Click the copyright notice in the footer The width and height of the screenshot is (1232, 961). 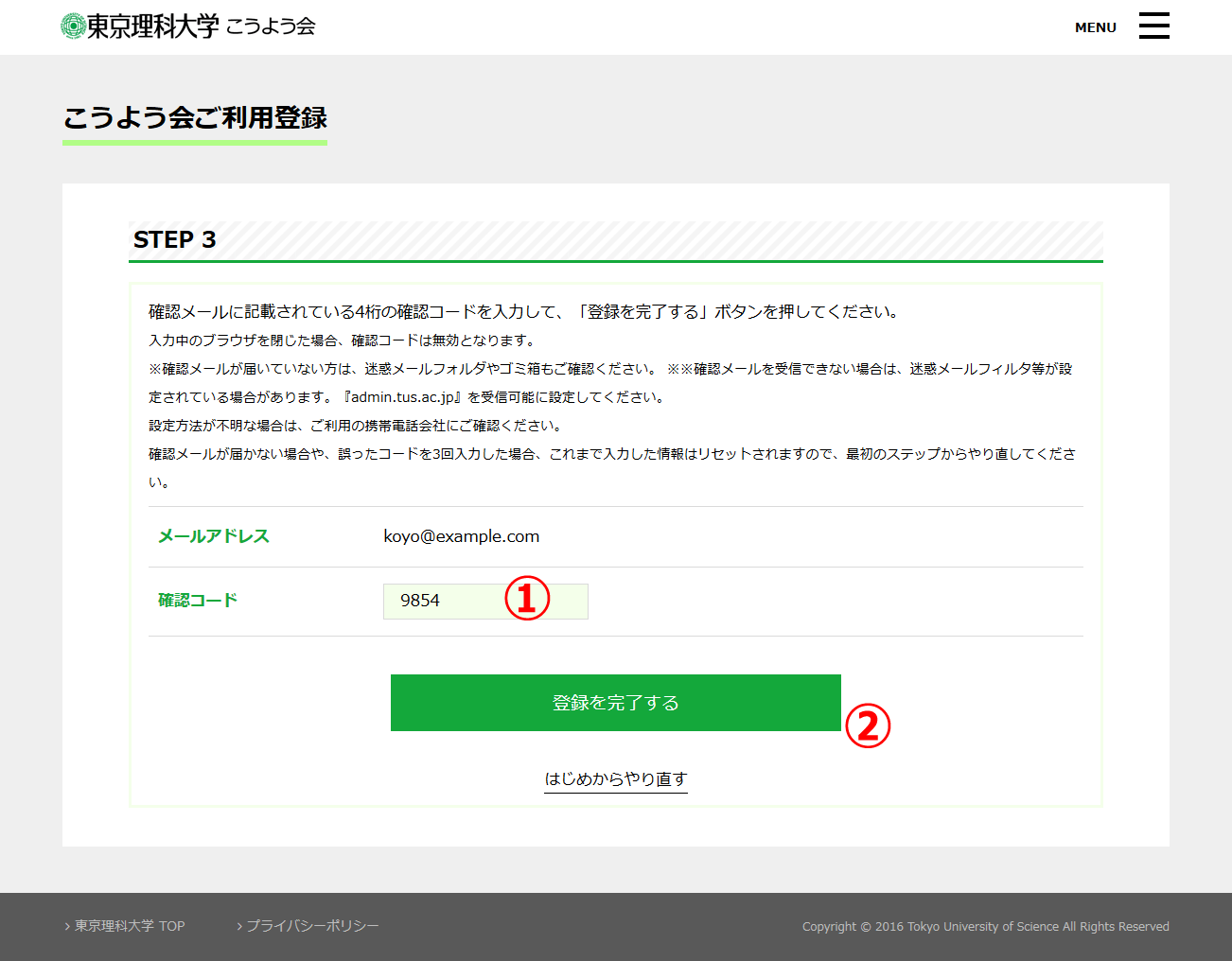pos(986,927)
